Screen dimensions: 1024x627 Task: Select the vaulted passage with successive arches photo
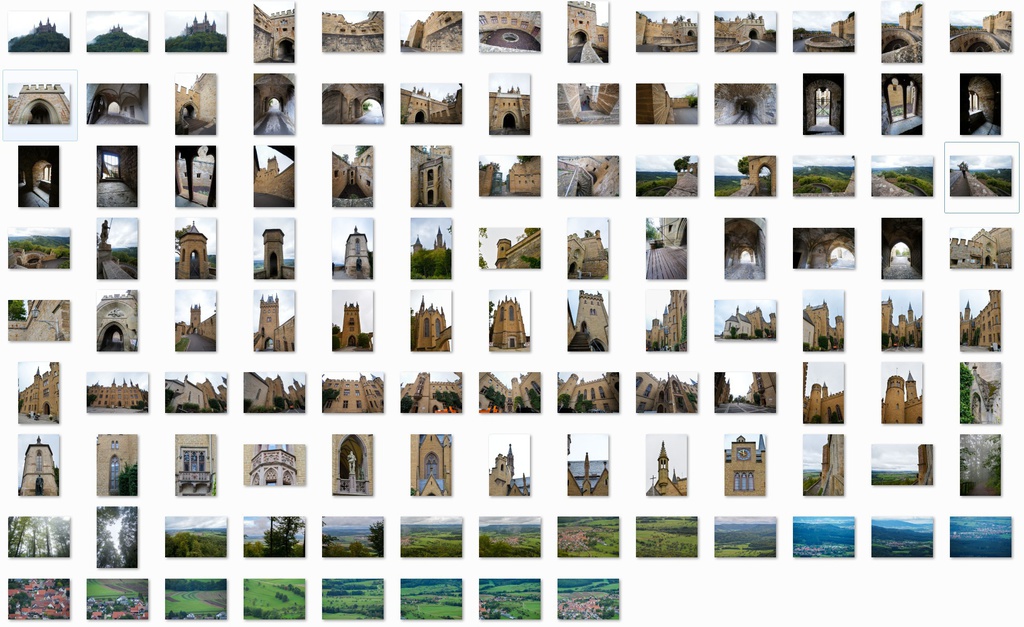coord(744,249)
